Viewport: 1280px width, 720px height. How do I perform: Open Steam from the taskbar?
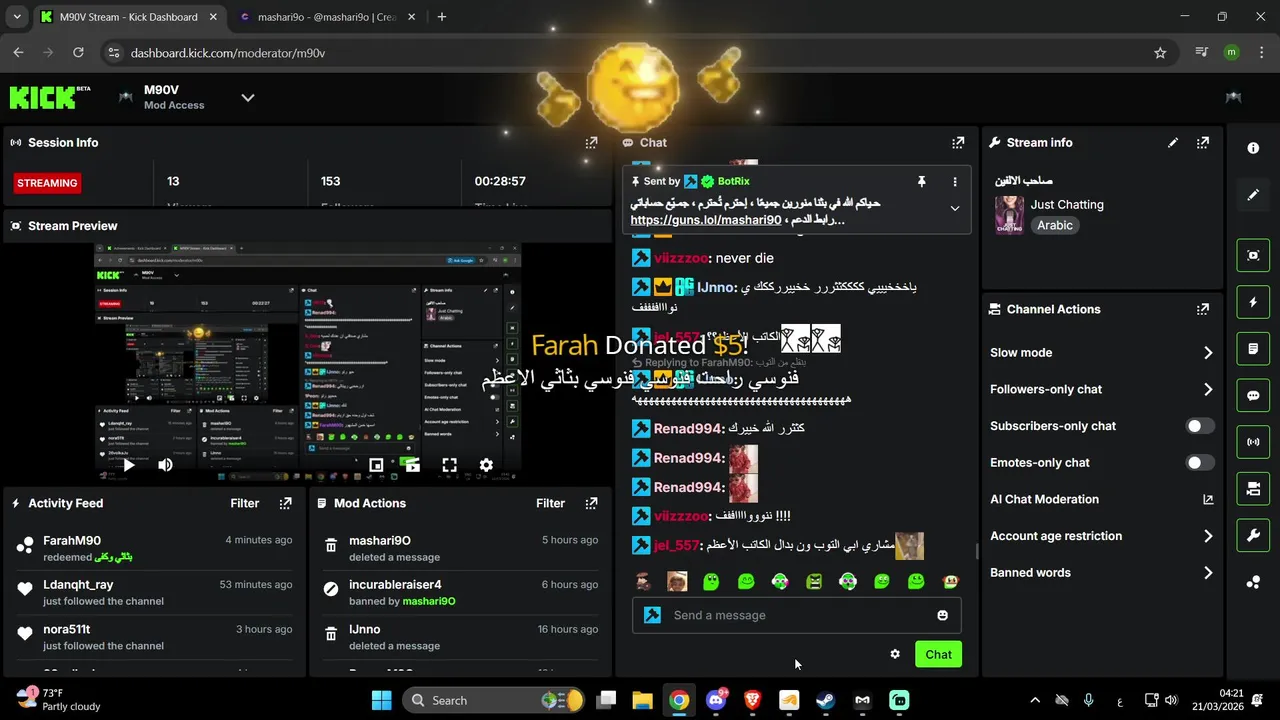pyautogui.click(x=826, y=700)
